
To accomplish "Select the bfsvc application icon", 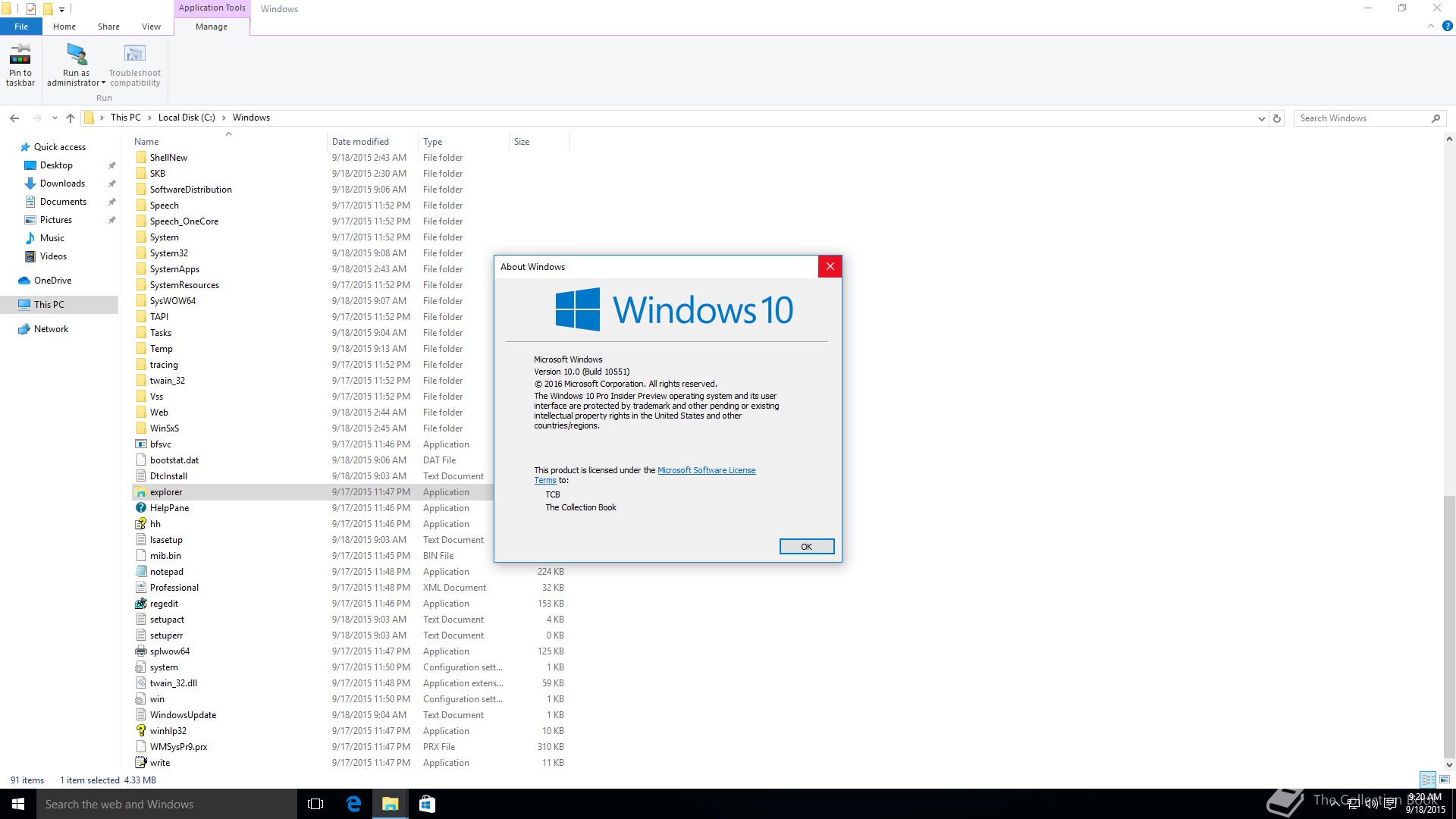I will [x=140, y=444].
